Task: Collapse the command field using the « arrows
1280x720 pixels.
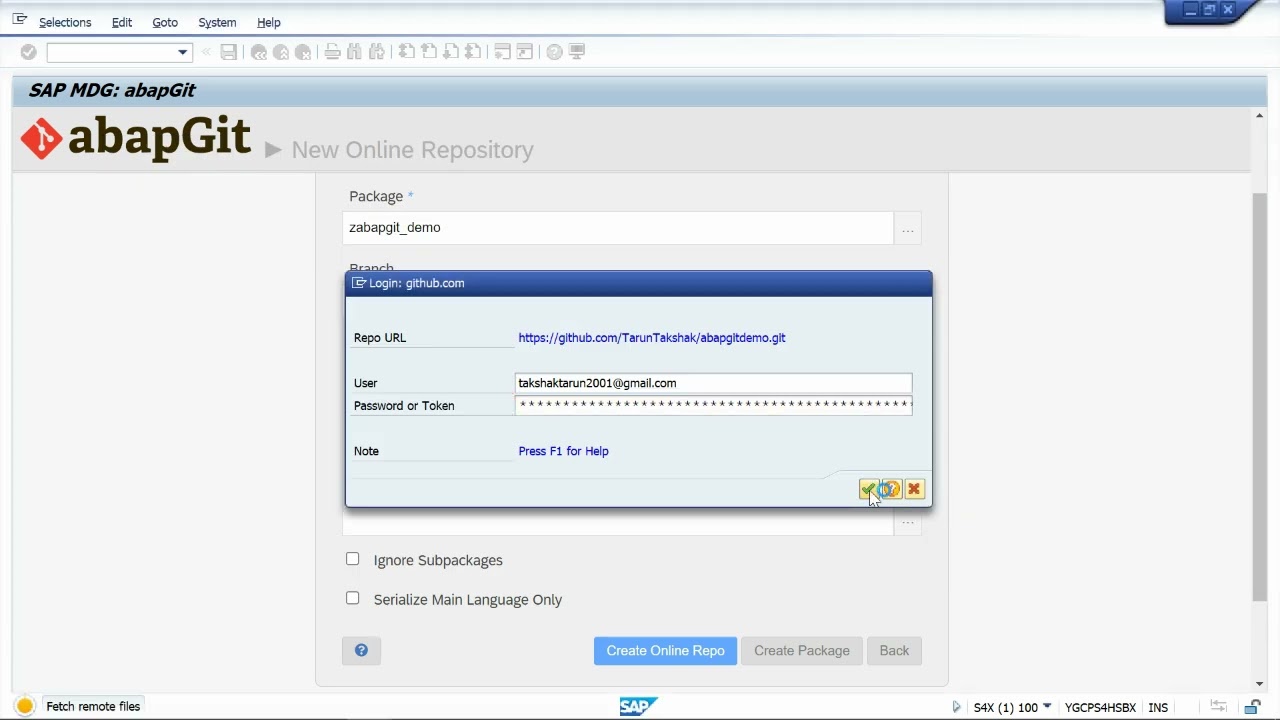Action: click(x=207, y=52)
